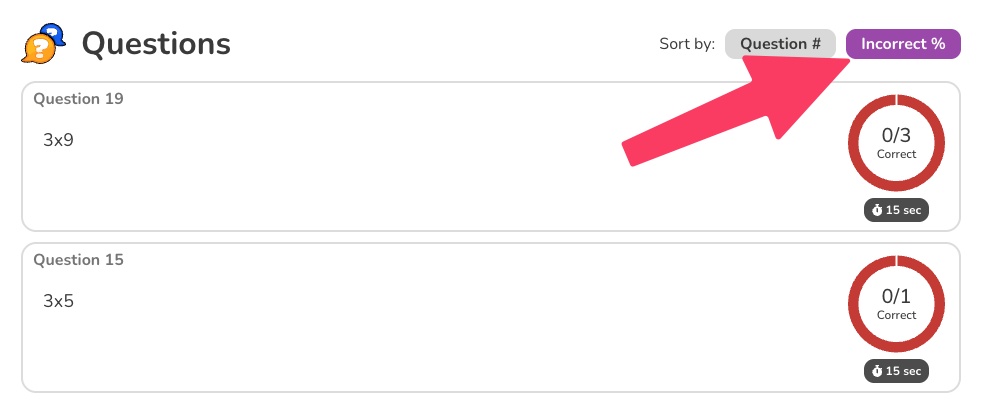
Task: Click the Questions heading
Action: point(156,44)
